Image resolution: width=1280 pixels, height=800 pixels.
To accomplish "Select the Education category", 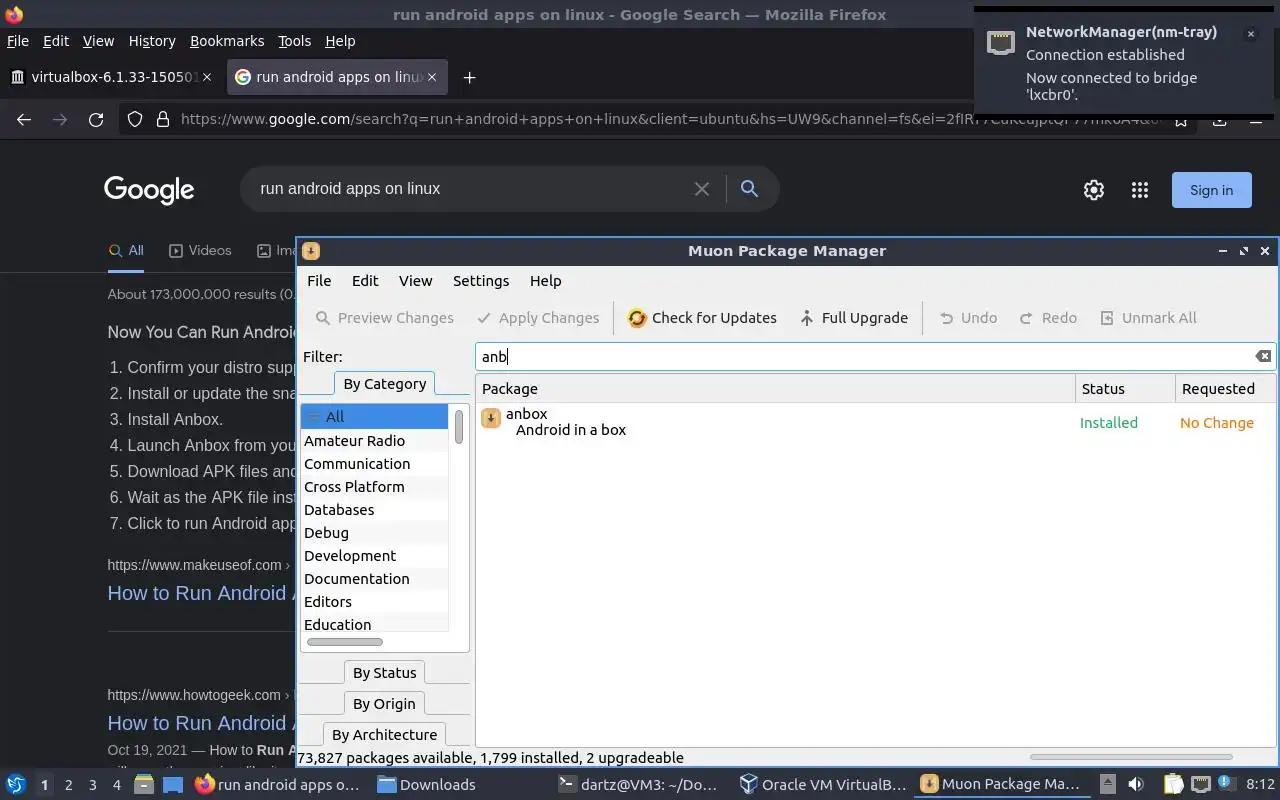I will point(374,625).
